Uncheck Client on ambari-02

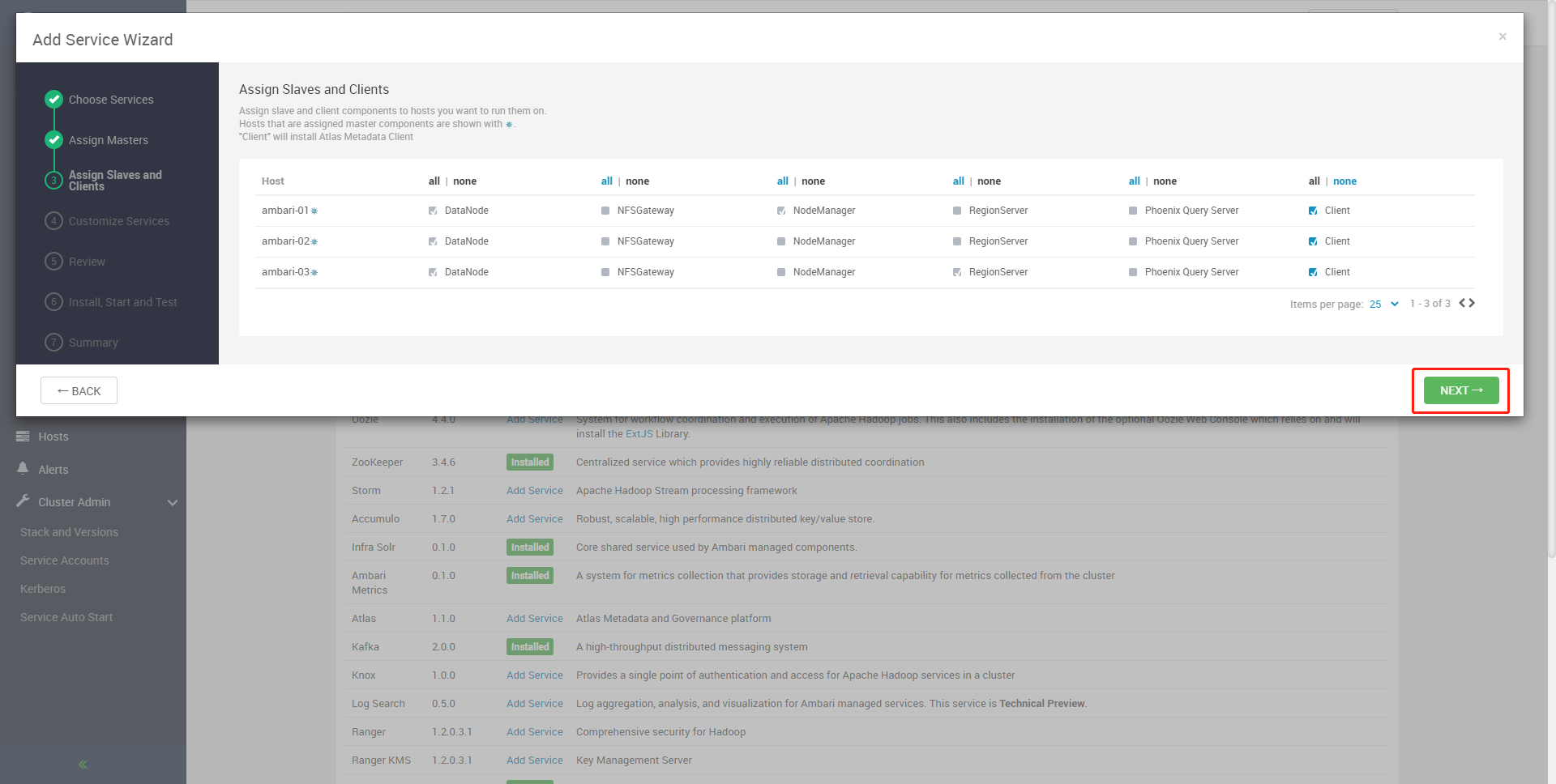coord(1313,241)
